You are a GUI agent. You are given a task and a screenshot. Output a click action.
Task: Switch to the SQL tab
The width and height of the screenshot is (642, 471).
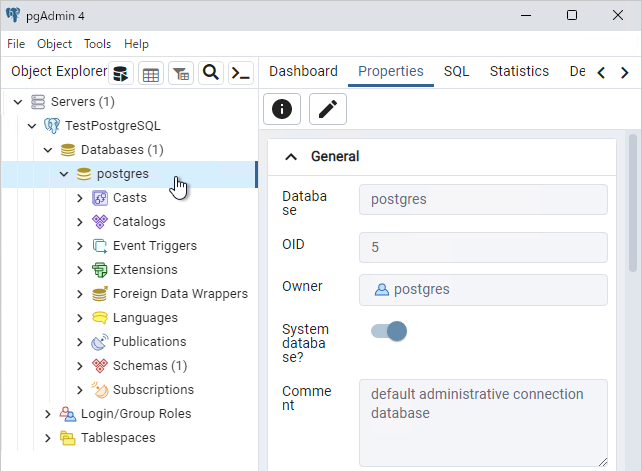[457, 71]
